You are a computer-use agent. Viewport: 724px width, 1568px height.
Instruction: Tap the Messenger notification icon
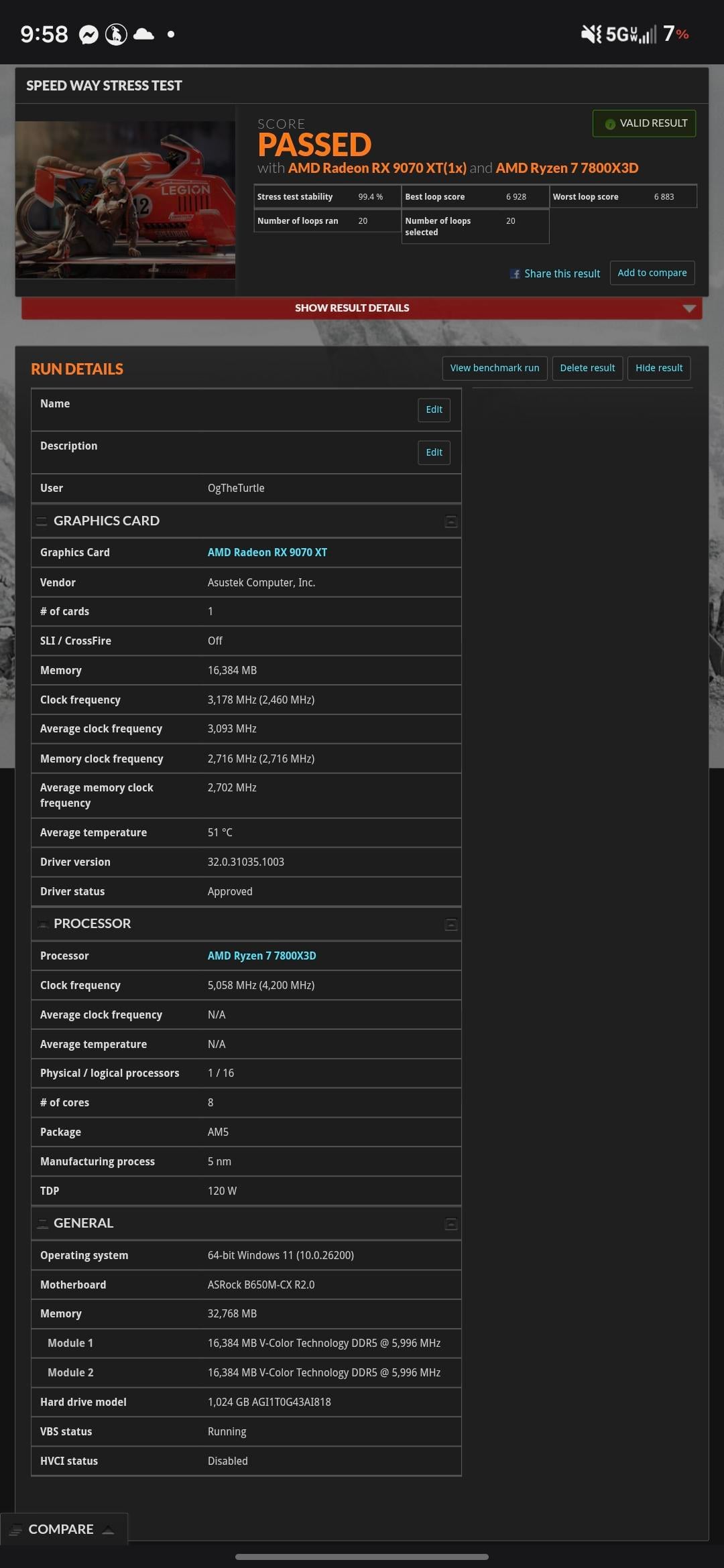(88, 34)
